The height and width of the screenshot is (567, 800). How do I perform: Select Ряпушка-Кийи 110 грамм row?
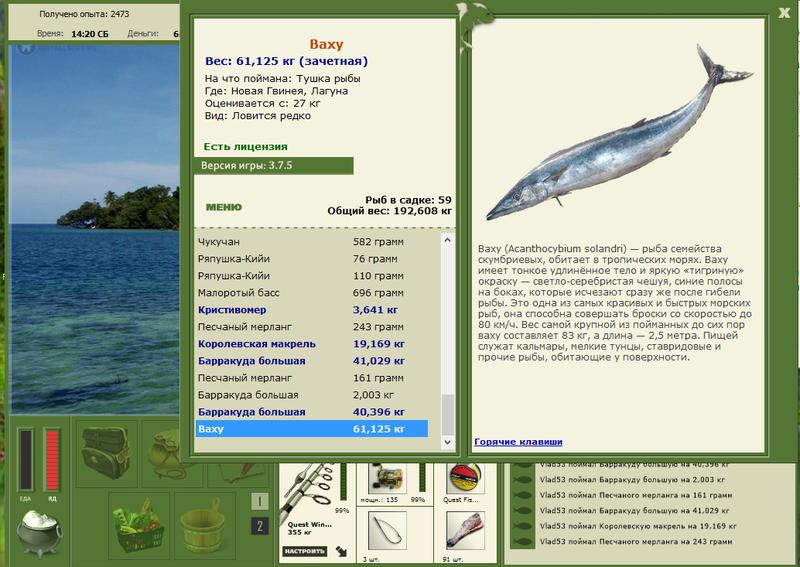(x=312, y=276)
